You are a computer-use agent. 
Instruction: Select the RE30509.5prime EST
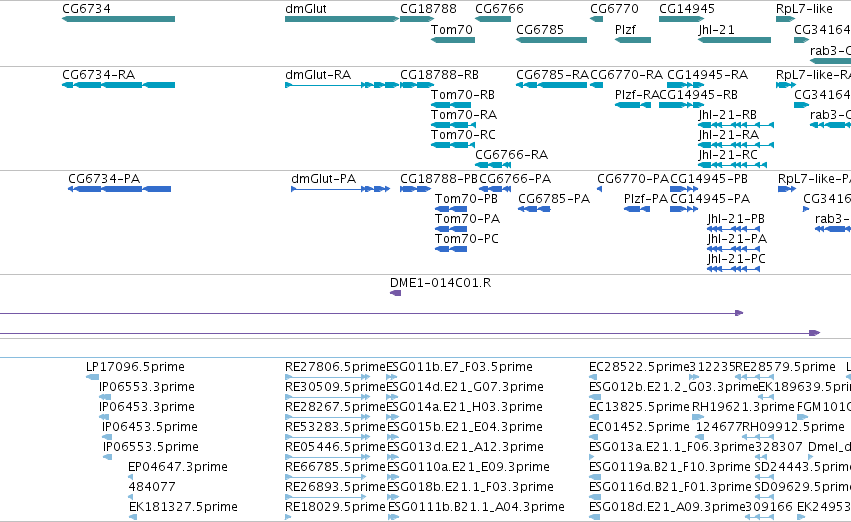point(327,397)
